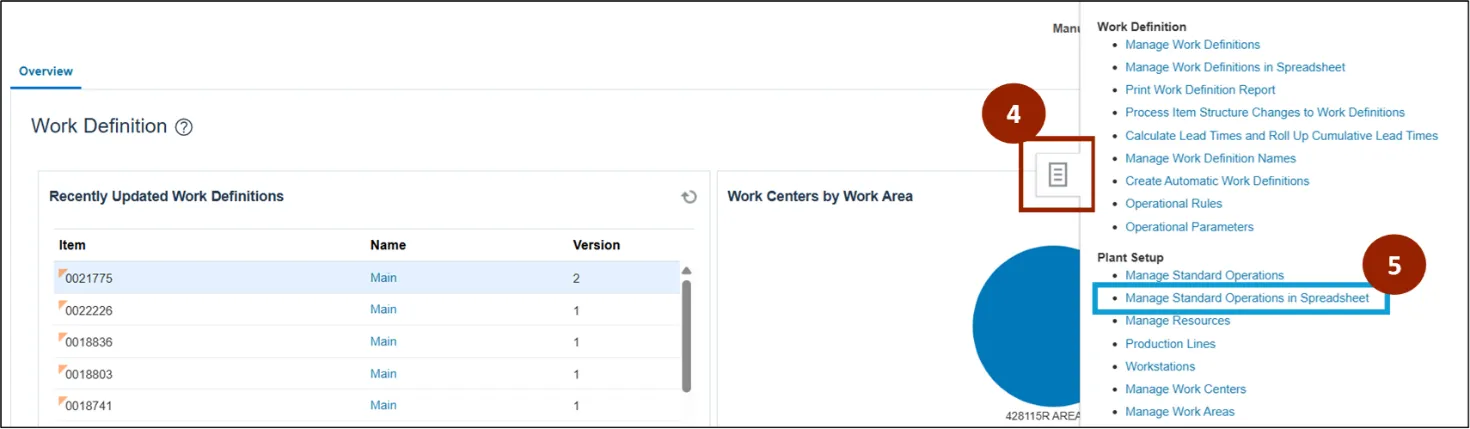Open Main link for item 0022226

383,310
